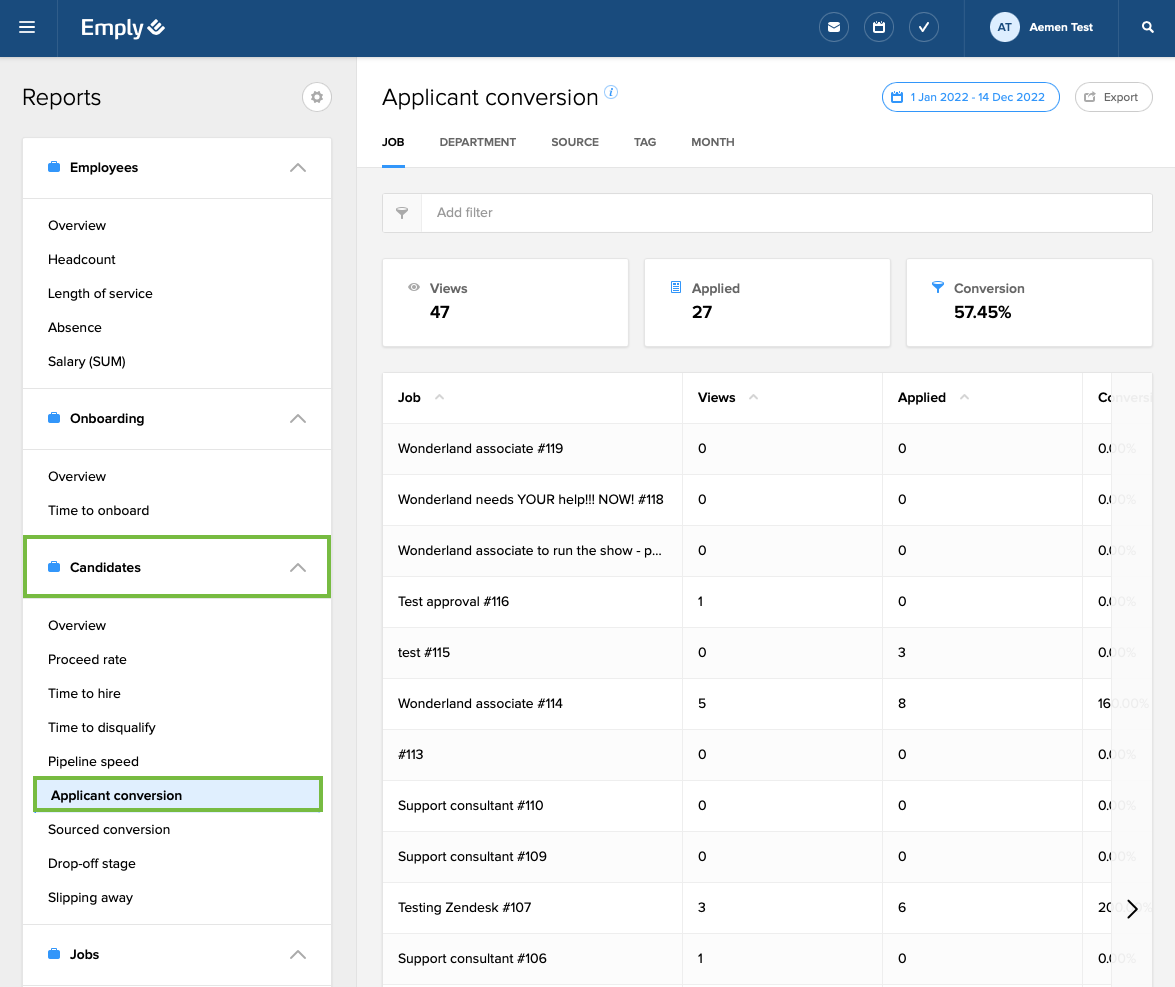Screen dimensions: 1175x987
Task: Click the Applicant conversion info icon
Action: [x=611, y=92]
